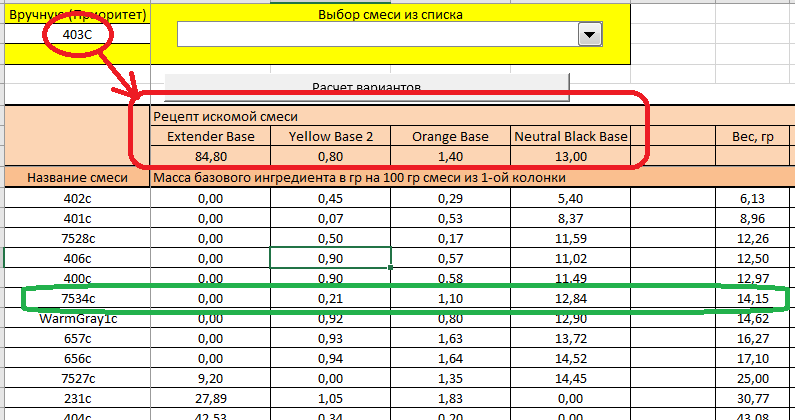This screenshot has width=795, height=420.
Task: Open the mixture selection dropdown arrow
Action: pyautogui.click(x=589, y=35)
